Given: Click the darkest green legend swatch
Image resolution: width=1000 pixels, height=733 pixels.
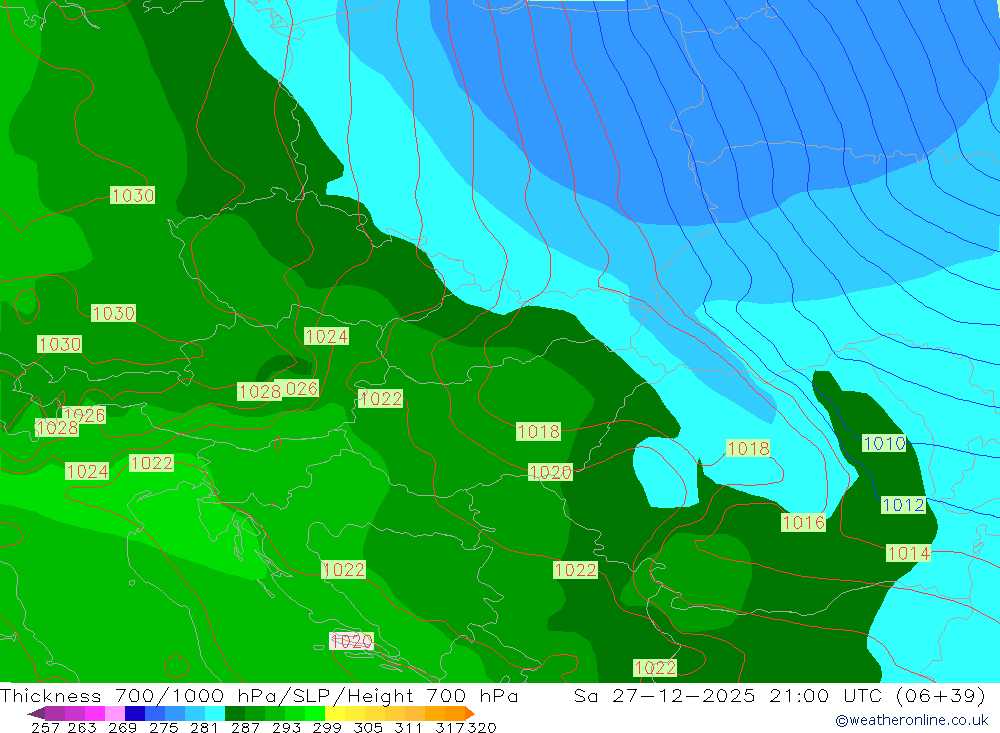Looking at the screenshot, I should pos(235,713).
